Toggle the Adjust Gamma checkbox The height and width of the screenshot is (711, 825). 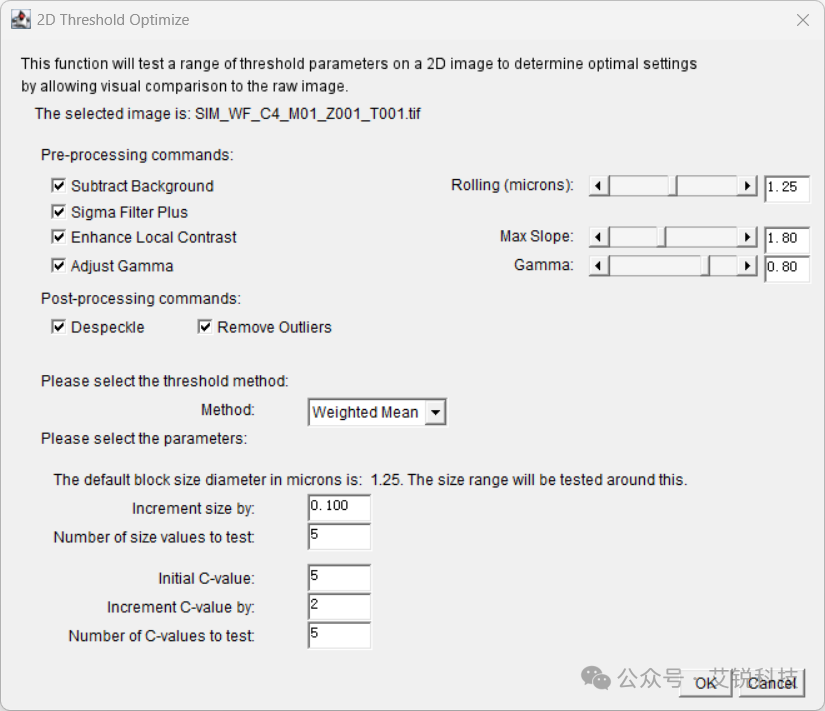(x=58, y=265)
